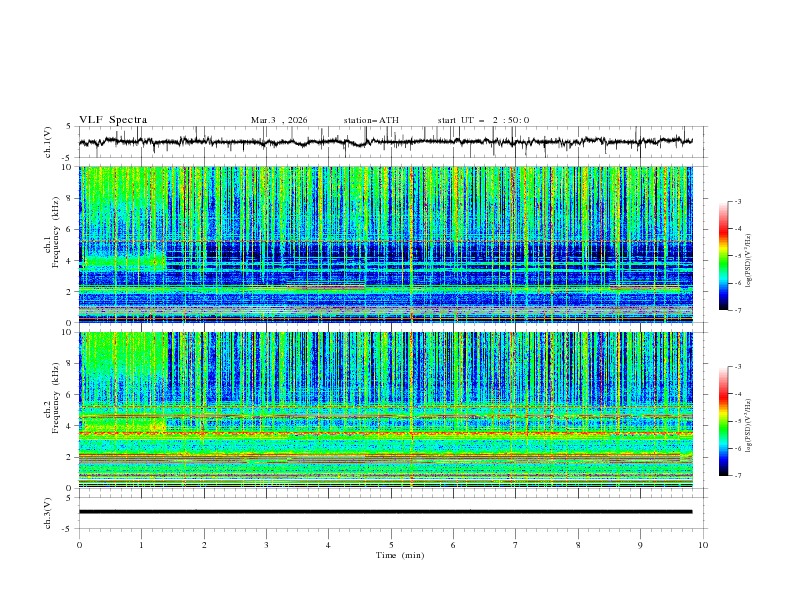Click inside the ch.1 spectrogram panel
This screenshot has width=792, height=612.
[385, 244]
